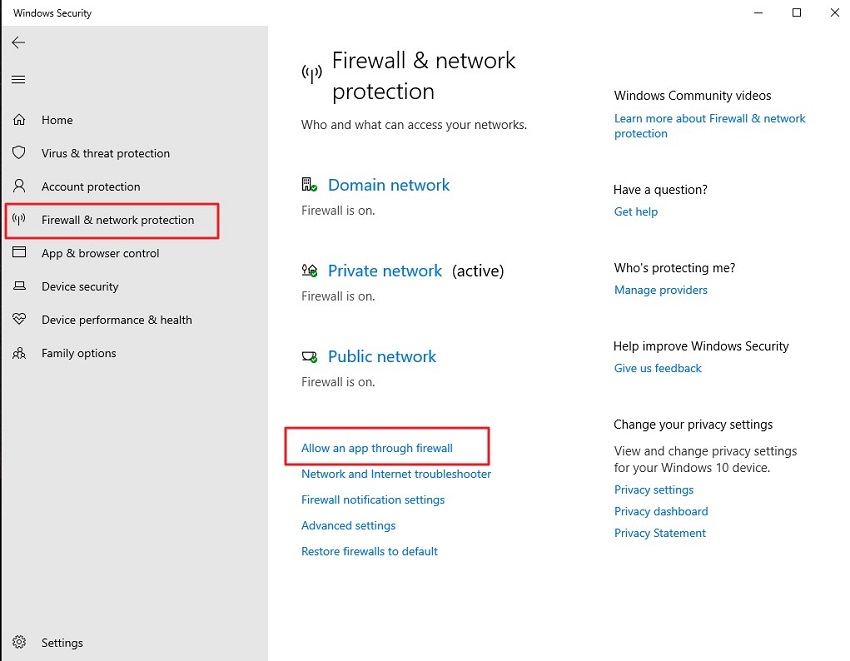Open Domain network settings
This screenshot has width=850, height=661.
click(388, 185)
